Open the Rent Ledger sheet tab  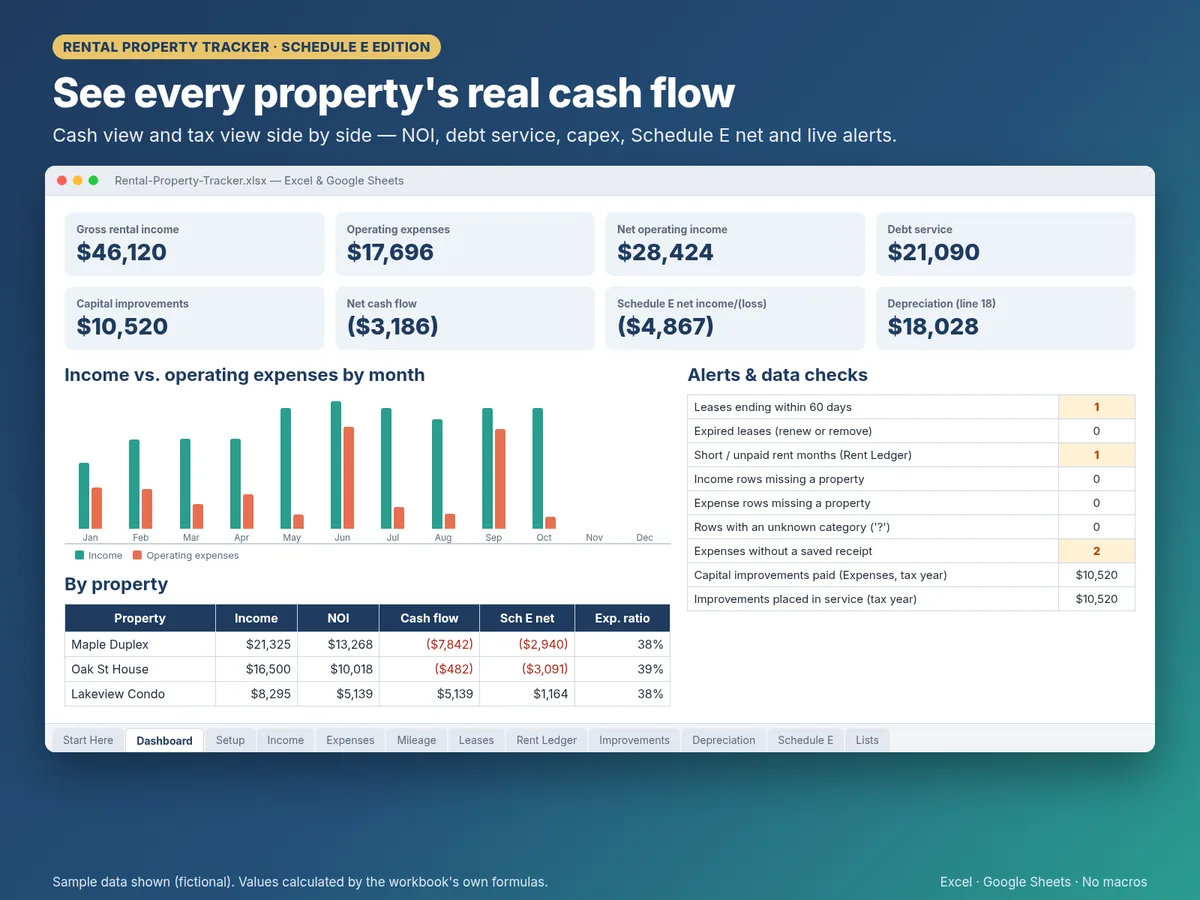546,740
